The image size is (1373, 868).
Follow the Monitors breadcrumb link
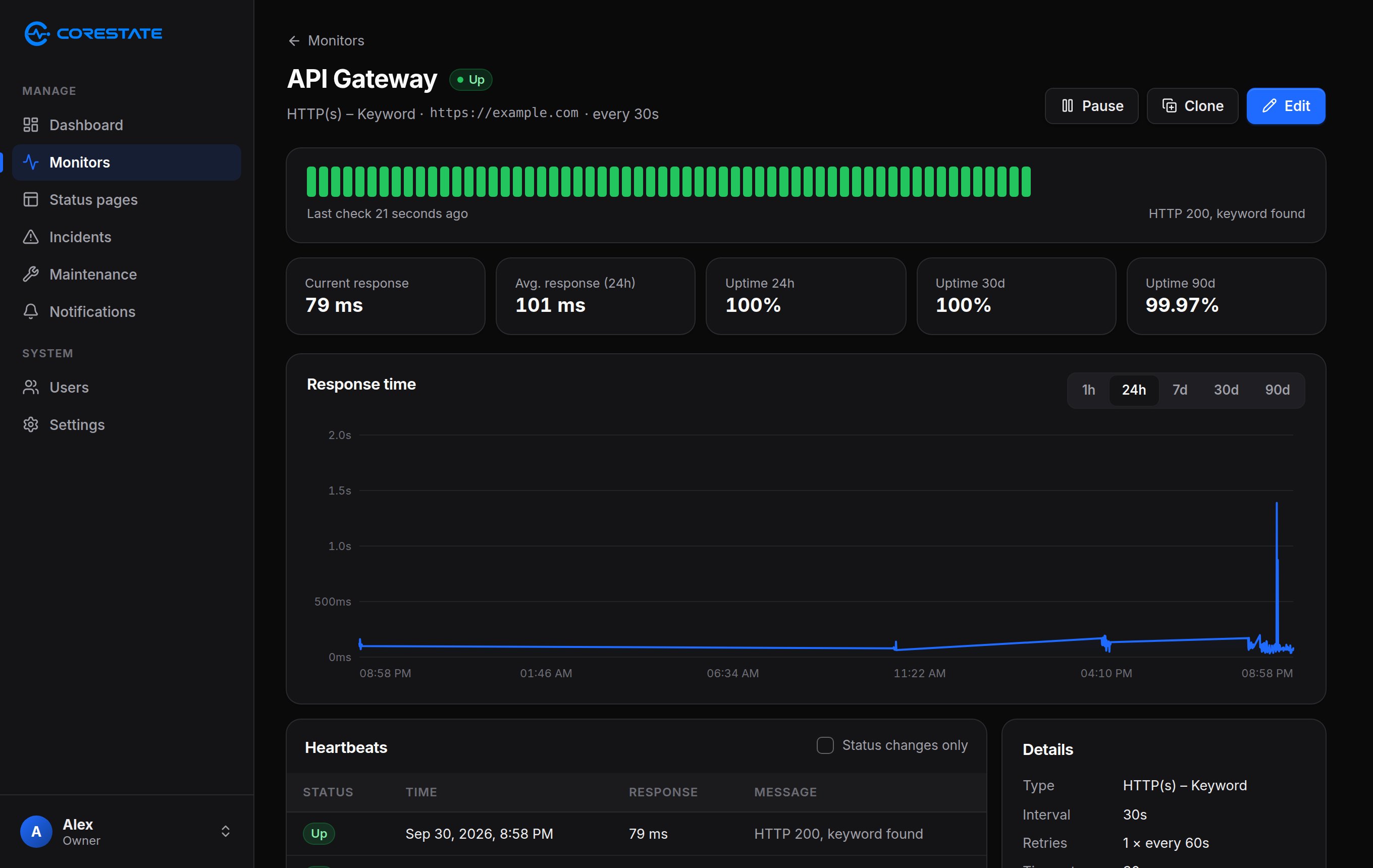pos(336,41)
